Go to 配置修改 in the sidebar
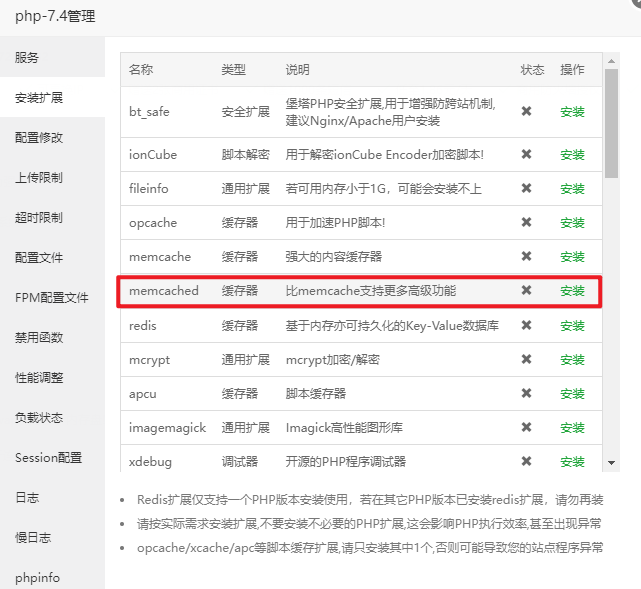 pyautogui.click(x=52, y=137)
